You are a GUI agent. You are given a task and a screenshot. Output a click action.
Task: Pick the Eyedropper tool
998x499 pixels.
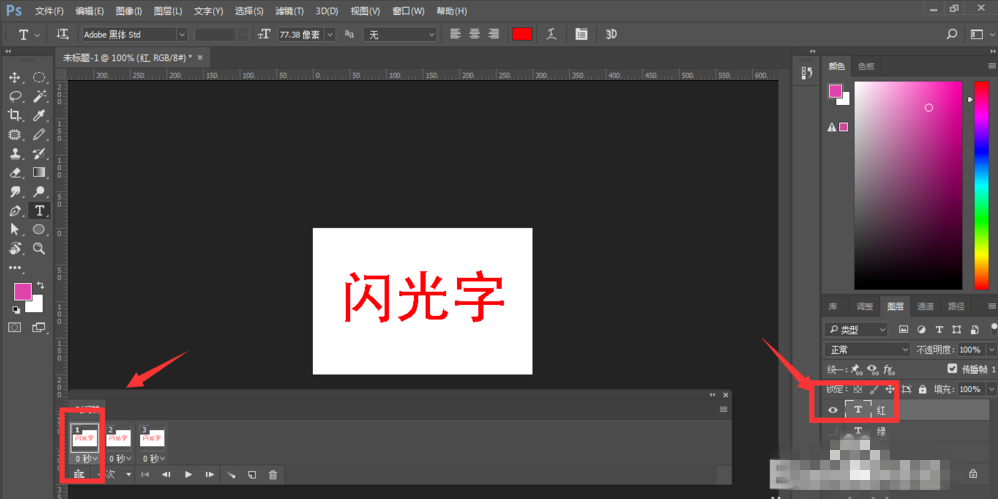point(39,115)
